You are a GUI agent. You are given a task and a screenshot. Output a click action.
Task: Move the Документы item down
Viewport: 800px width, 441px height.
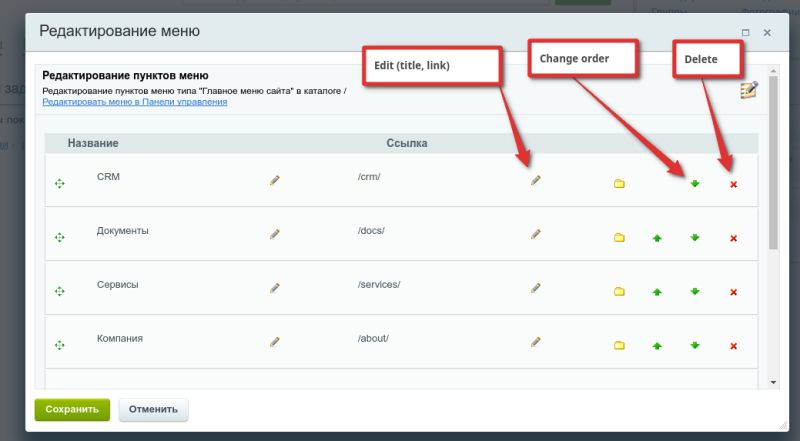695,238
